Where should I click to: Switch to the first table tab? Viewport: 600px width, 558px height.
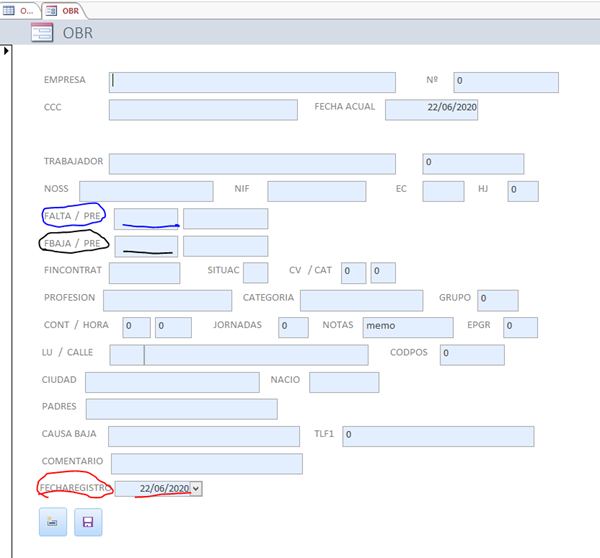coord(19,11)
